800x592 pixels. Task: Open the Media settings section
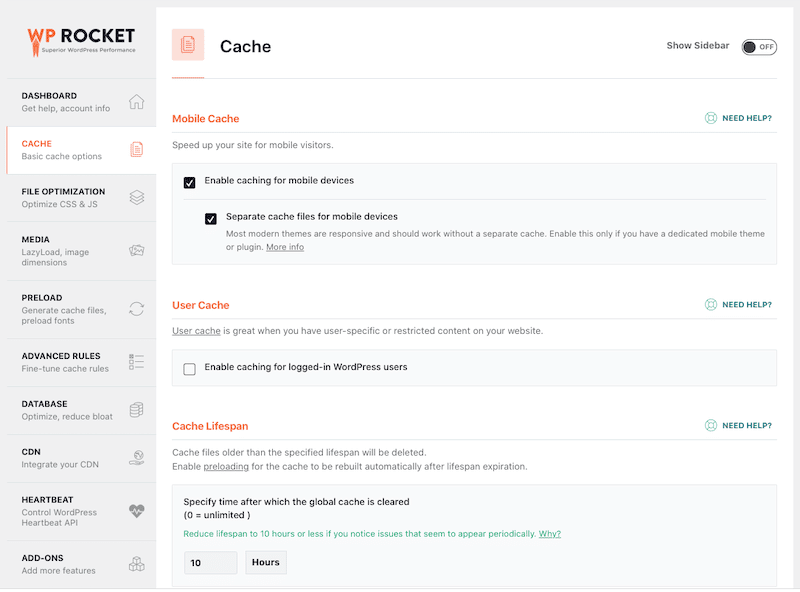(82, 251)
